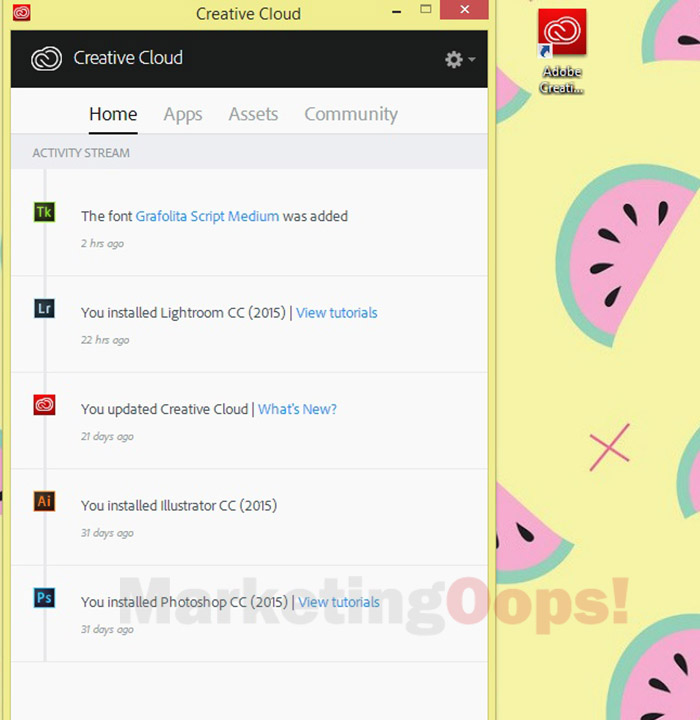The width and height of the screenshot is (700, 720).
Task: Click the "21 days ago" timestamp
Action: [107, 437]
